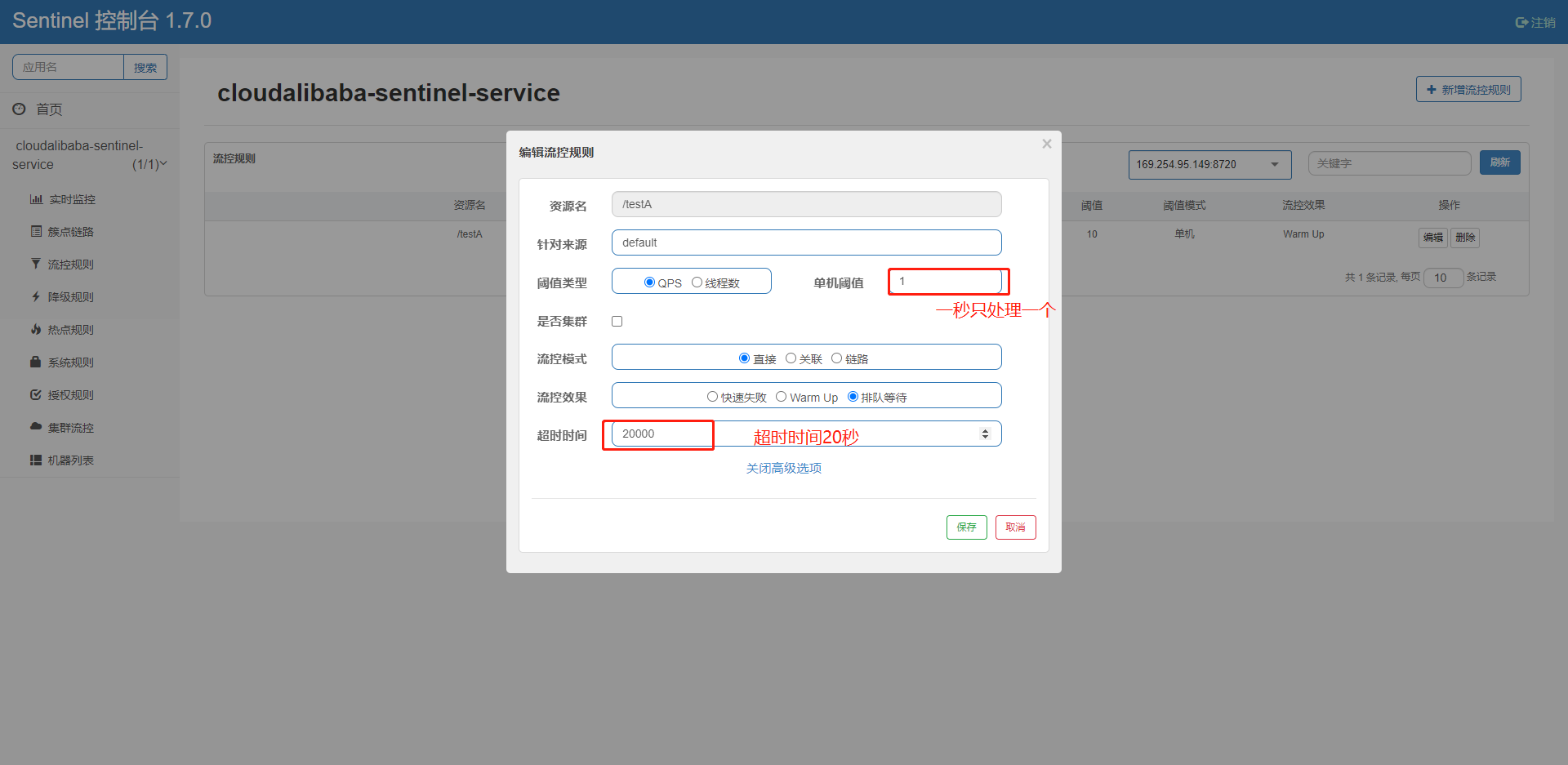
Task: Toggle the 是否集群 checkbox
Action: point(617,321)
